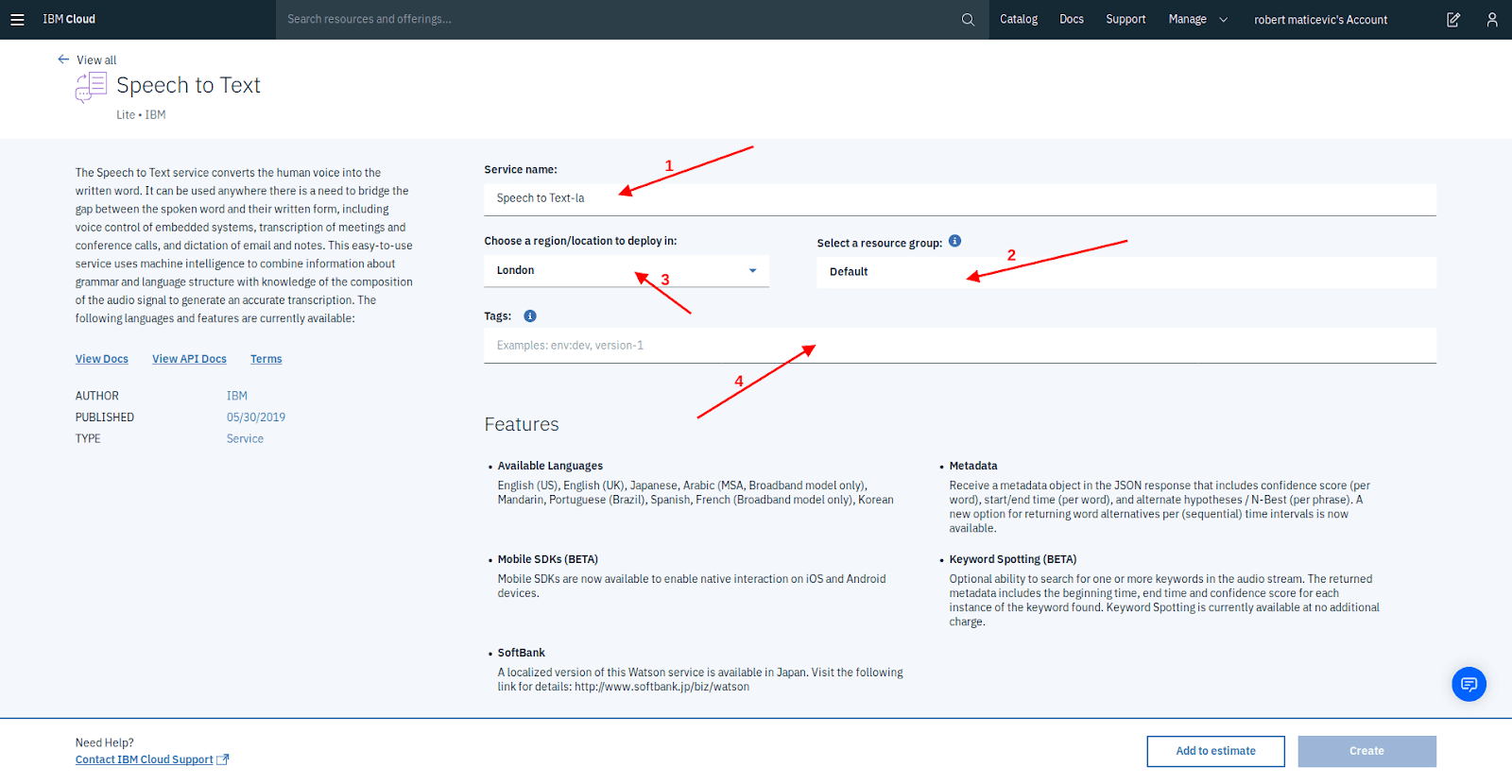Viewport: 1512px width, 784px height.
Task: Open the edit/notes icon in header
Action: pos(1453,20)
